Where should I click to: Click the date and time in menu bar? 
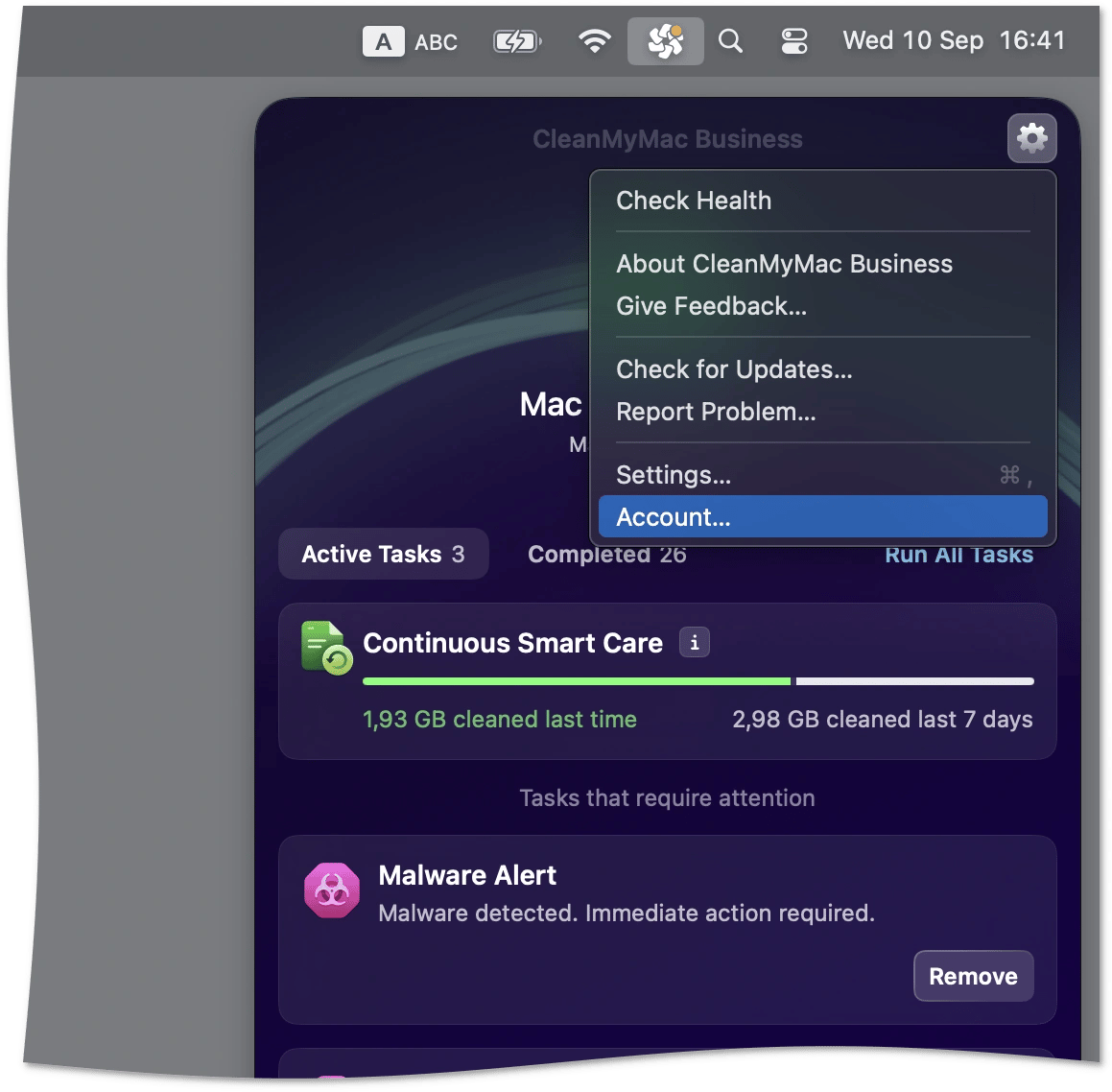click(954, 40)
